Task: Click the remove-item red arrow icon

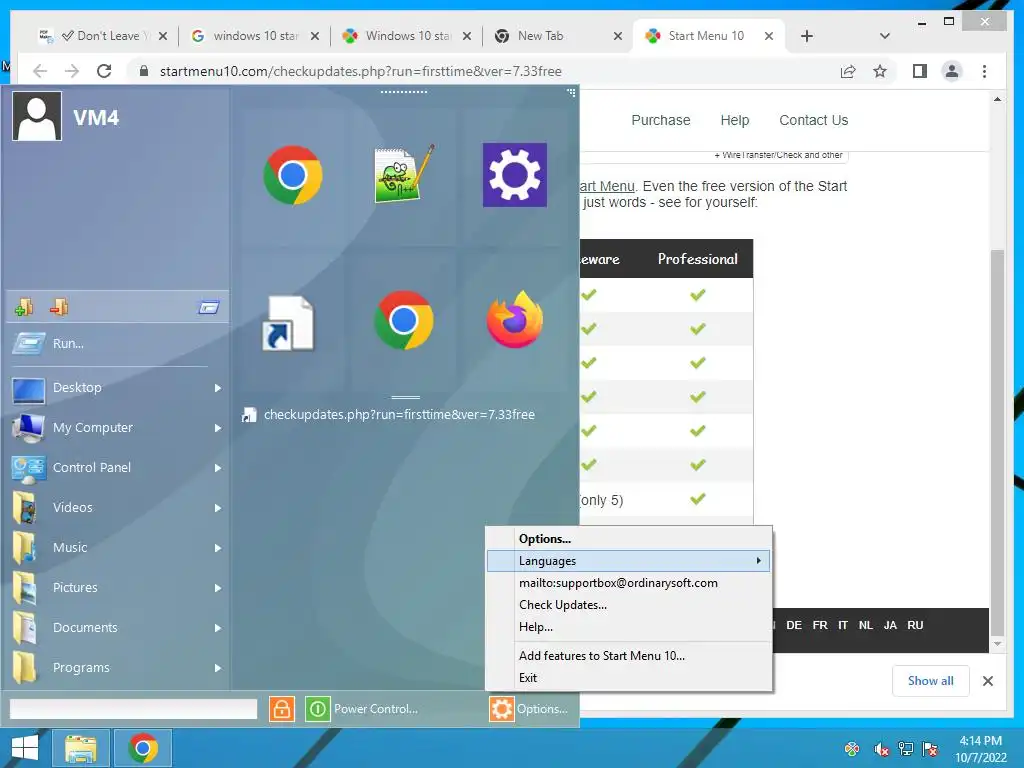Action: (x=59, y=306)
